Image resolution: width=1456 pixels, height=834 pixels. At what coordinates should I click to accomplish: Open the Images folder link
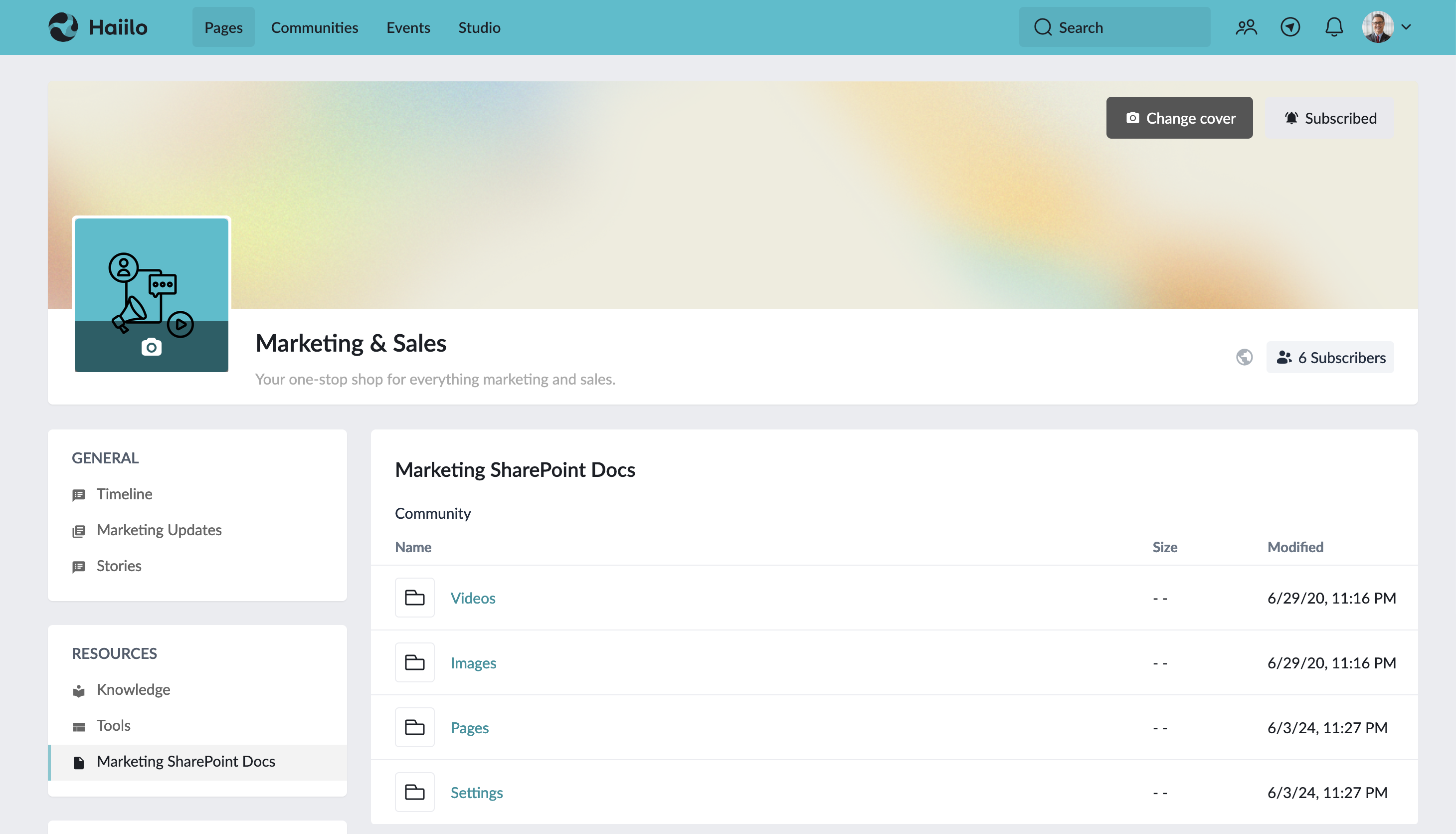[473, 662]
